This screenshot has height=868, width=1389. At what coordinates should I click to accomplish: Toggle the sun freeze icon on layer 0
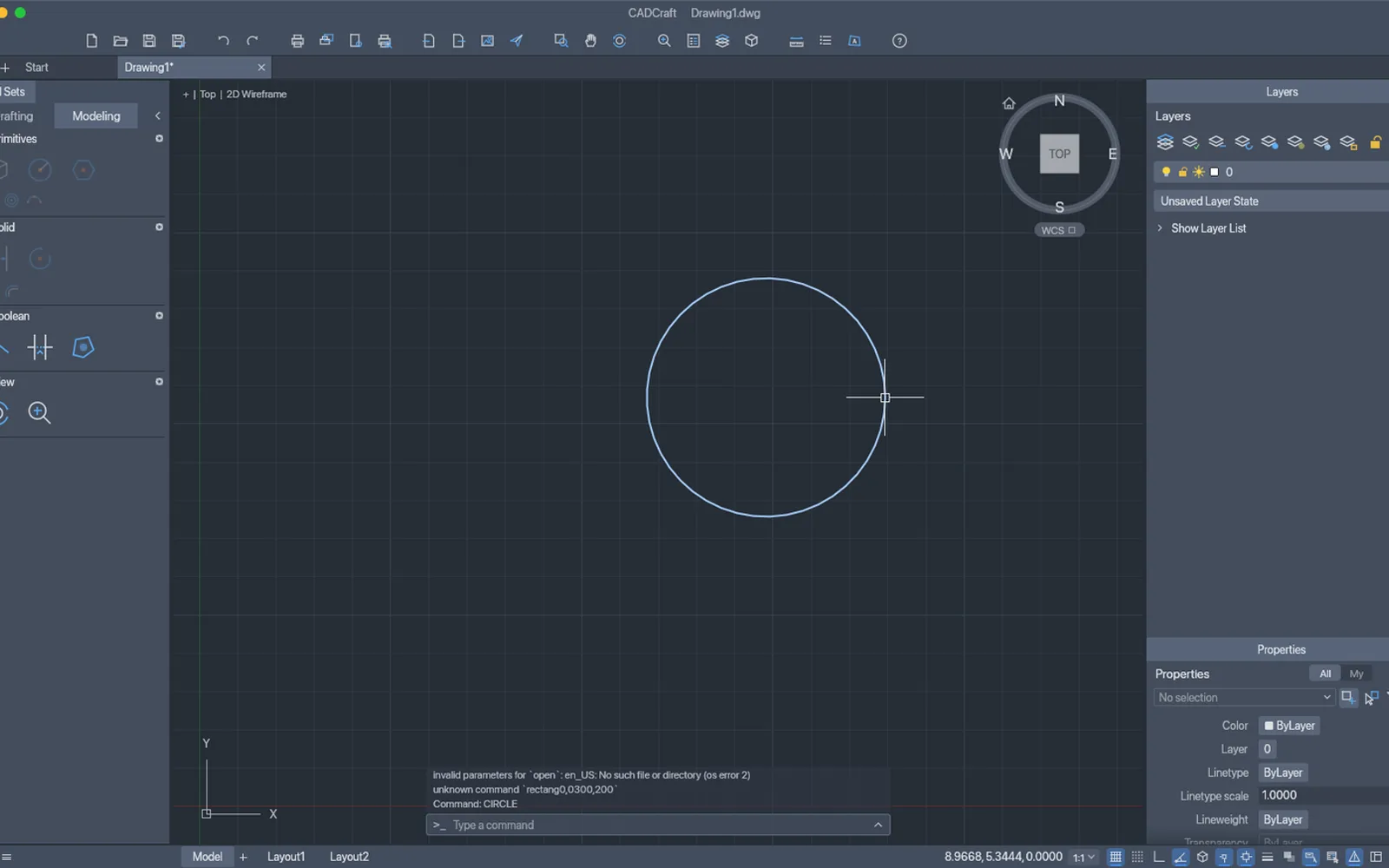point(1198,172)
